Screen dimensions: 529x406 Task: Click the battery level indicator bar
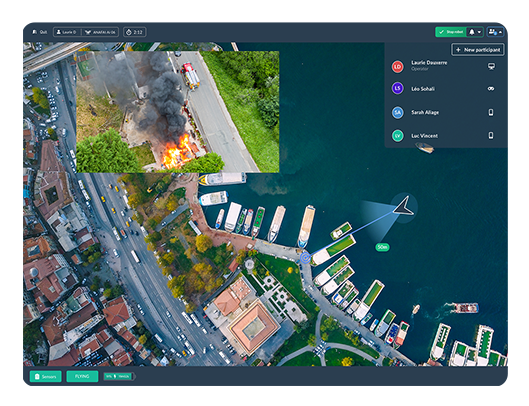coord(118,376)
